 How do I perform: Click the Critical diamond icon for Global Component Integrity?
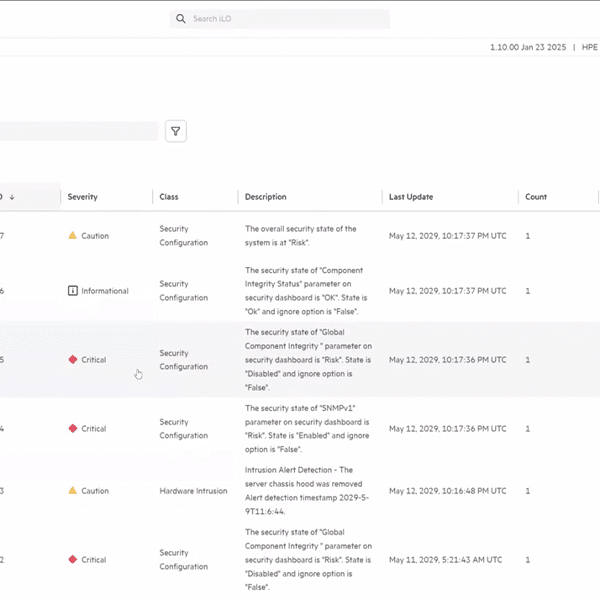[x=72, y=360]
